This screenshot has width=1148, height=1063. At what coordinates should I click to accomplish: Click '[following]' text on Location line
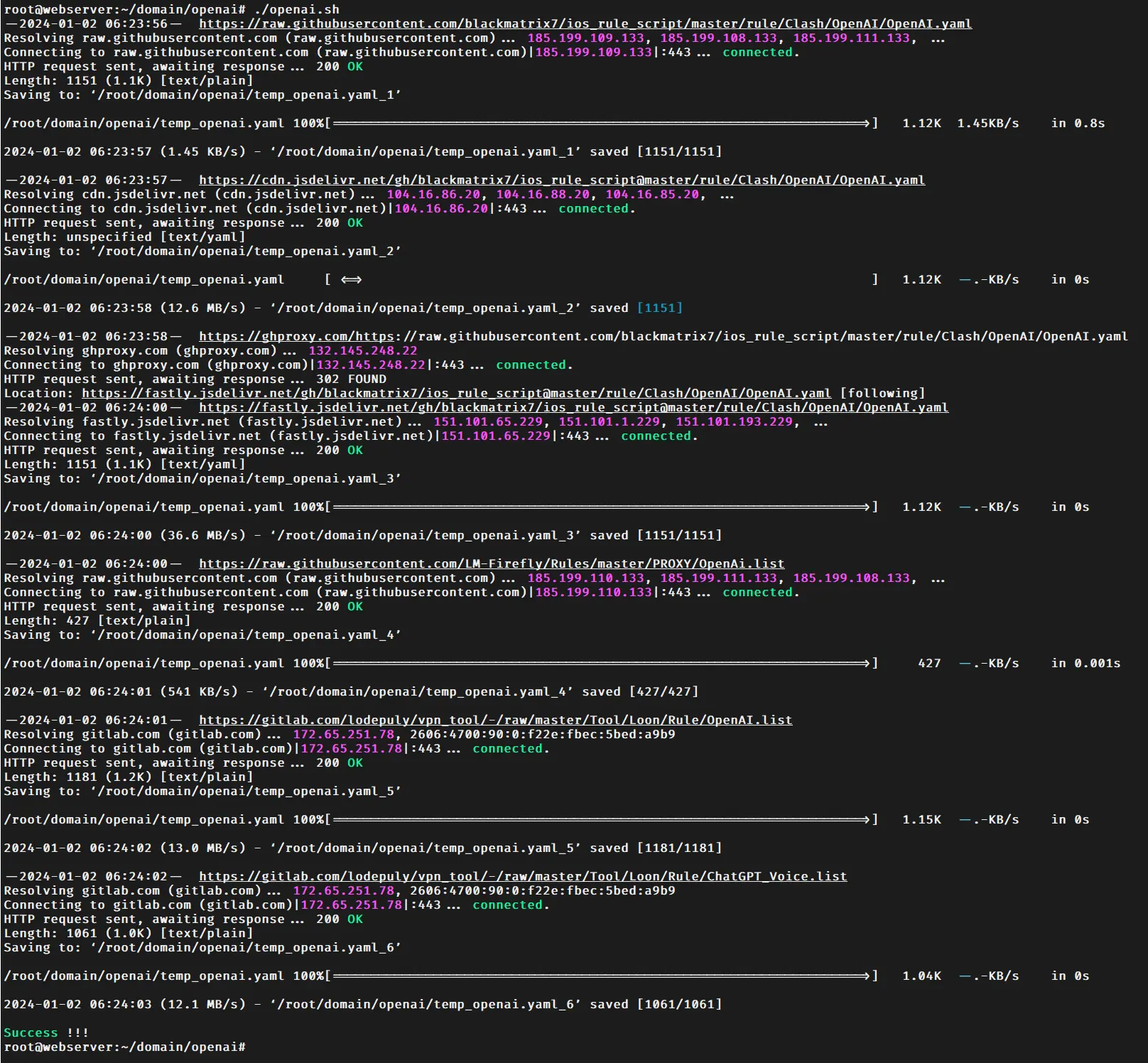pos(882,393)
